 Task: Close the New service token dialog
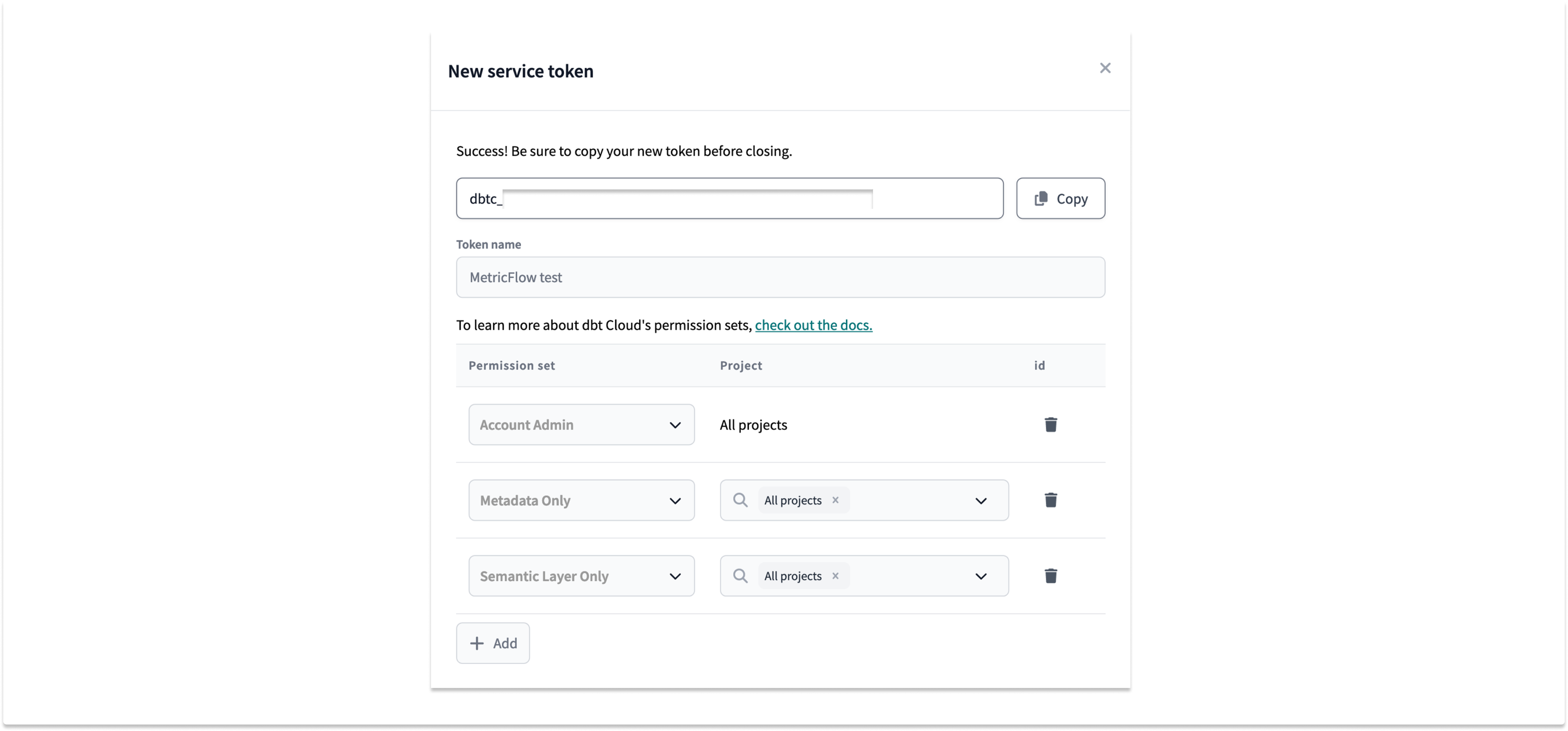[1105, 67]
